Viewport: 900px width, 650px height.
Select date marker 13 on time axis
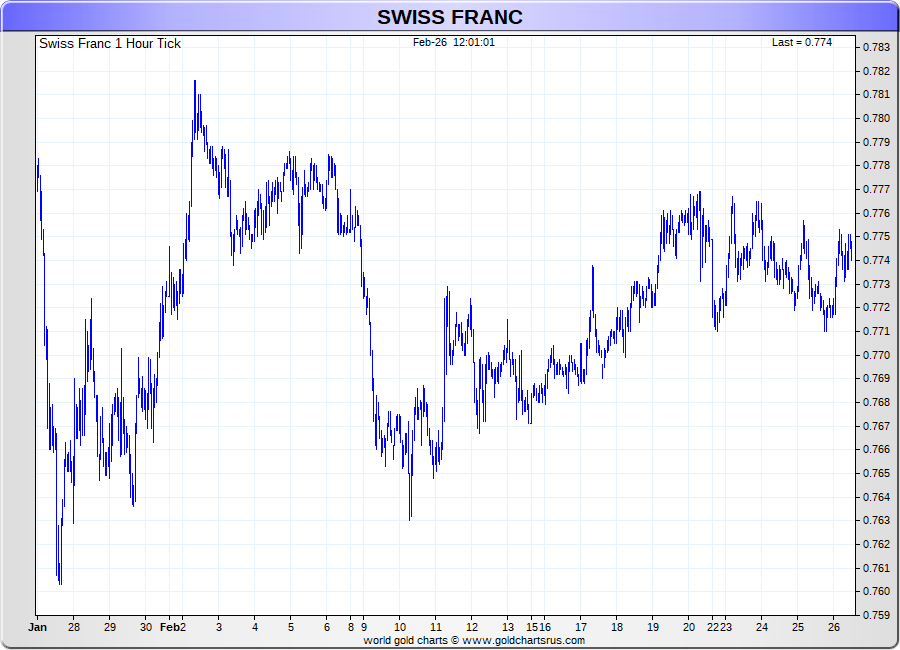tap(508, 627)
